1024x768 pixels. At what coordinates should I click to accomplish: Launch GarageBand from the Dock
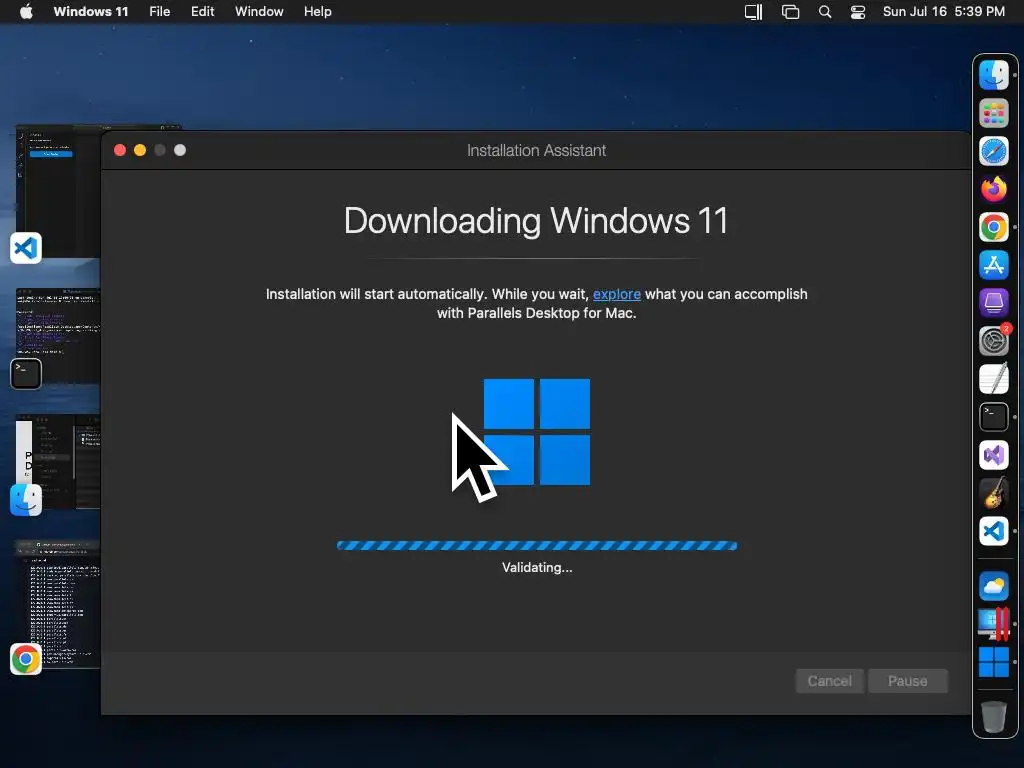click(993, 492)
